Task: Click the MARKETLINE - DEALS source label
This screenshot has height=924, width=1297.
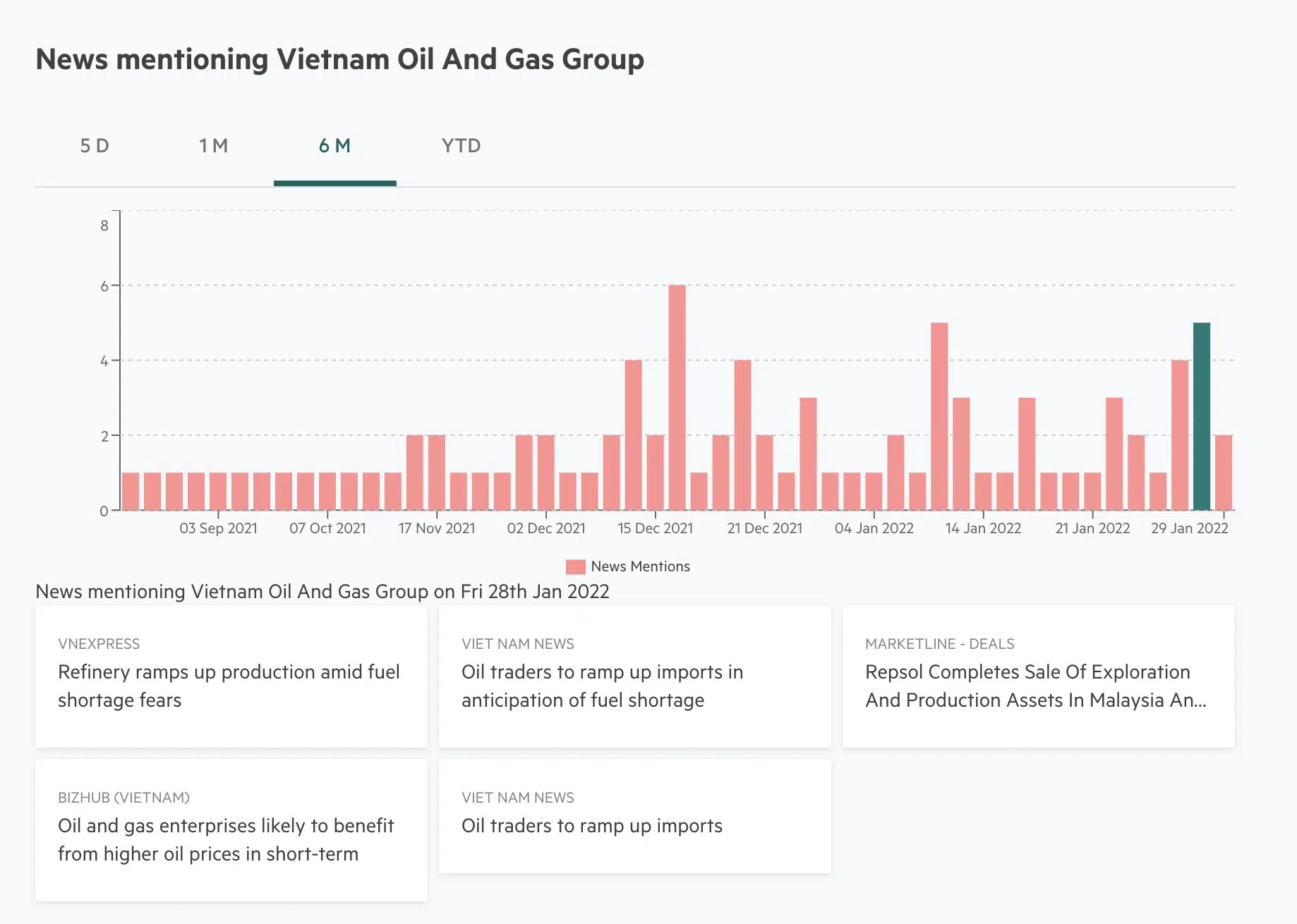Action: tap(939, 644)
